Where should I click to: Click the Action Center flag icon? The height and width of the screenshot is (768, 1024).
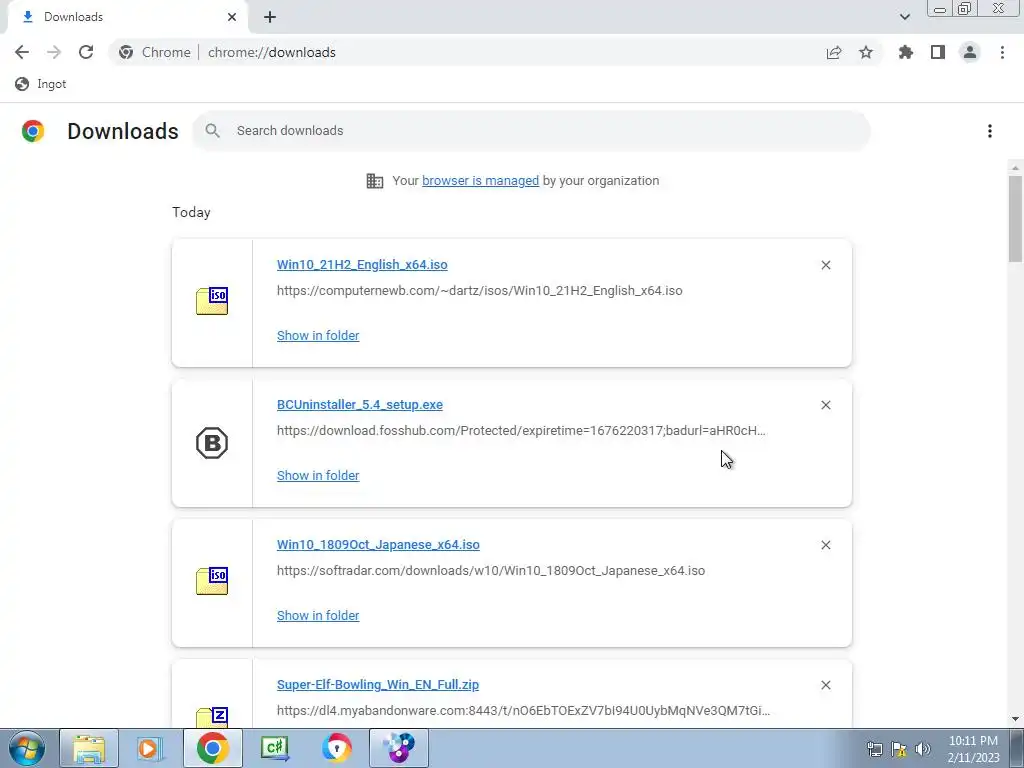point(899,749)
